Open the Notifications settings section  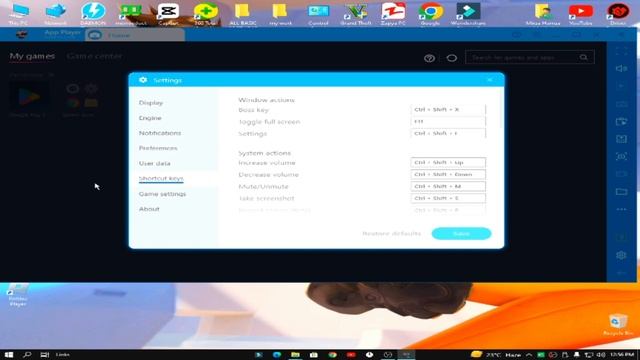pos(160,133)
